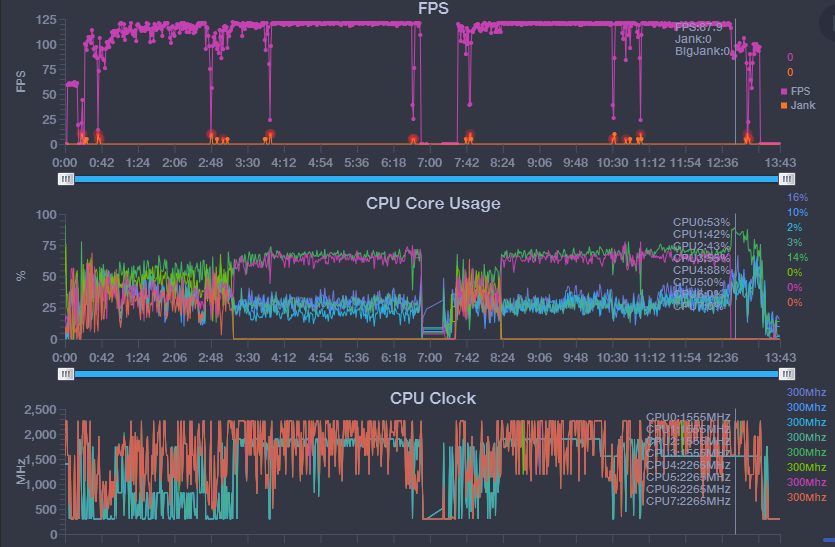Click the left range handle under FPS chart
This screenshot has width=835, height=547.
coord(66,179)
